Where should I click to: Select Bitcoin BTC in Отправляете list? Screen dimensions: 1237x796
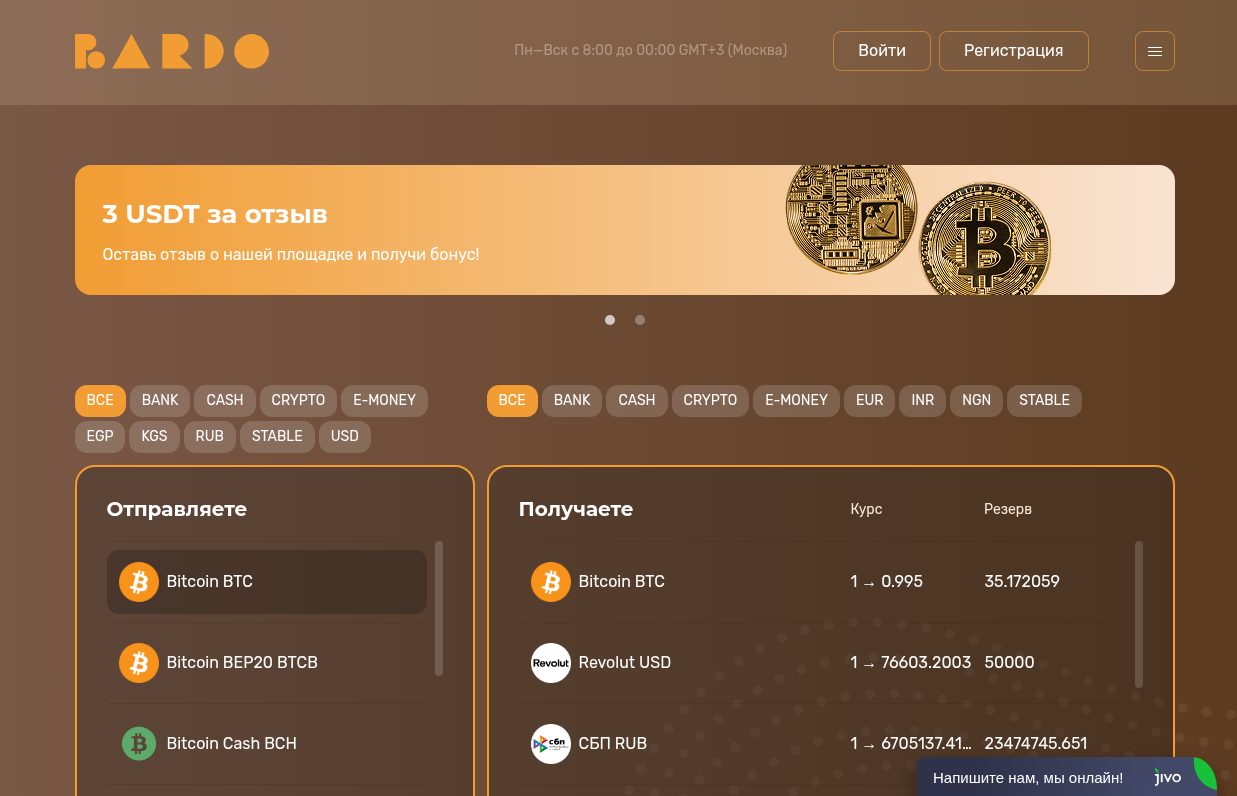(x=267, y=582)
